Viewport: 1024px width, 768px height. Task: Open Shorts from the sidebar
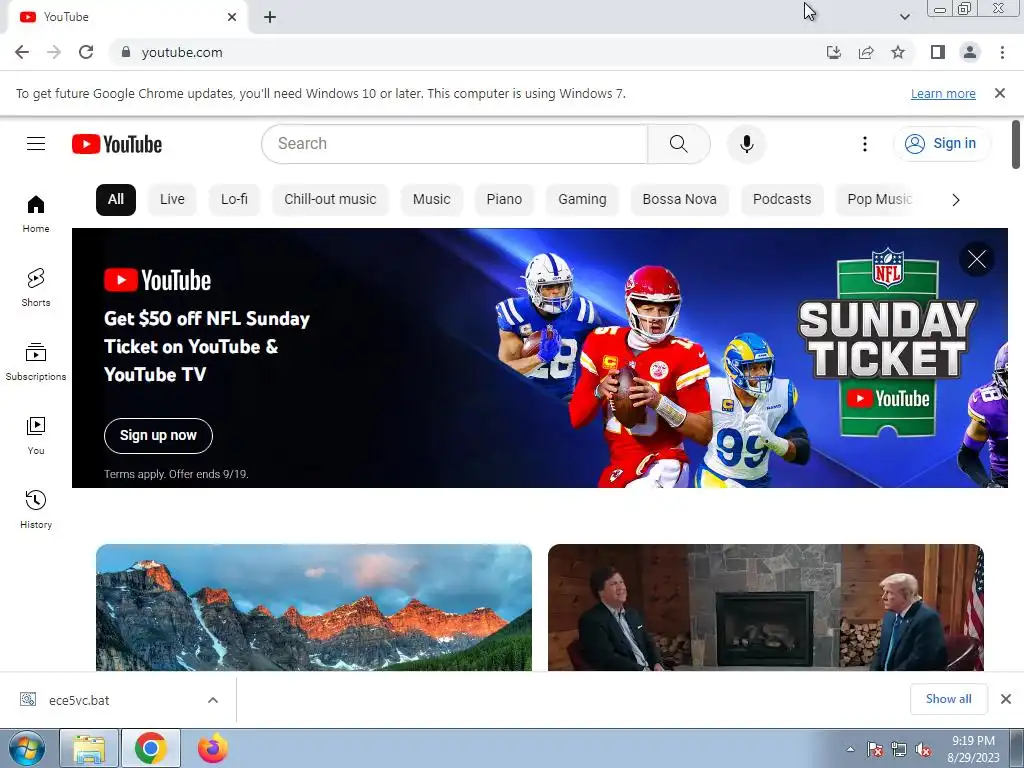[36, 287]
